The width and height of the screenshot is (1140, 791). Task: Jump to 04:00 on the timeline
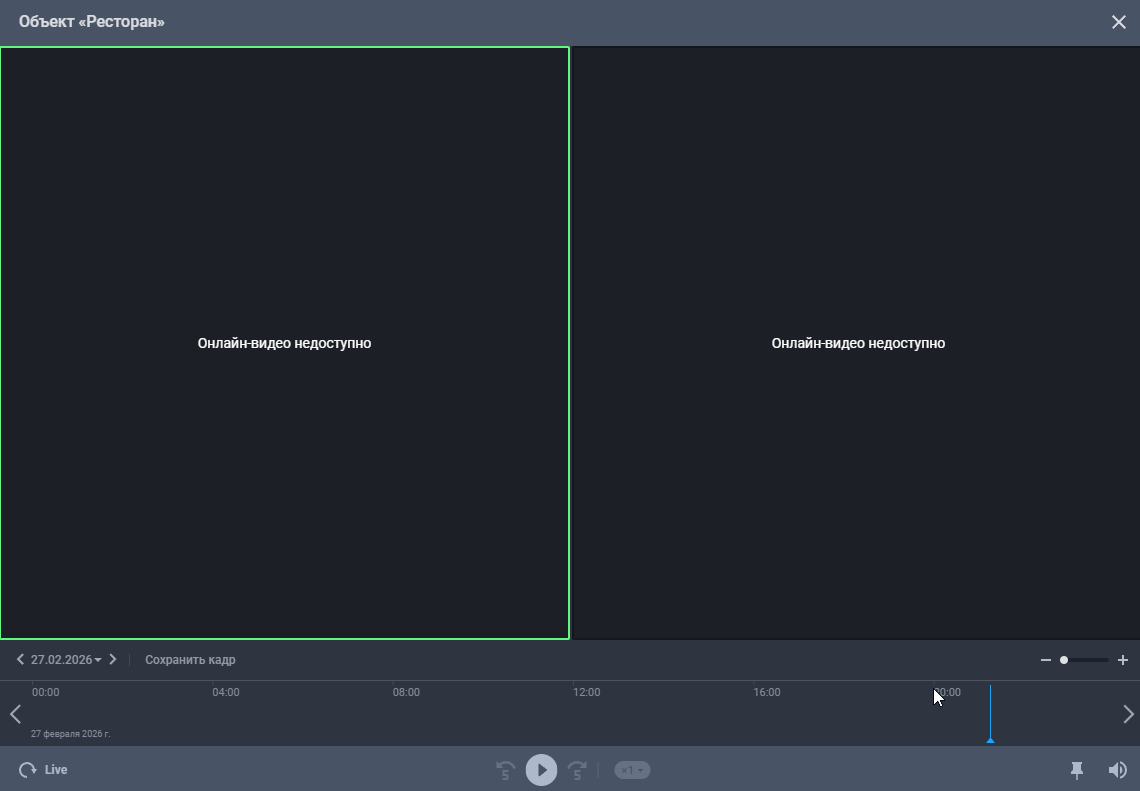[225, 692]
